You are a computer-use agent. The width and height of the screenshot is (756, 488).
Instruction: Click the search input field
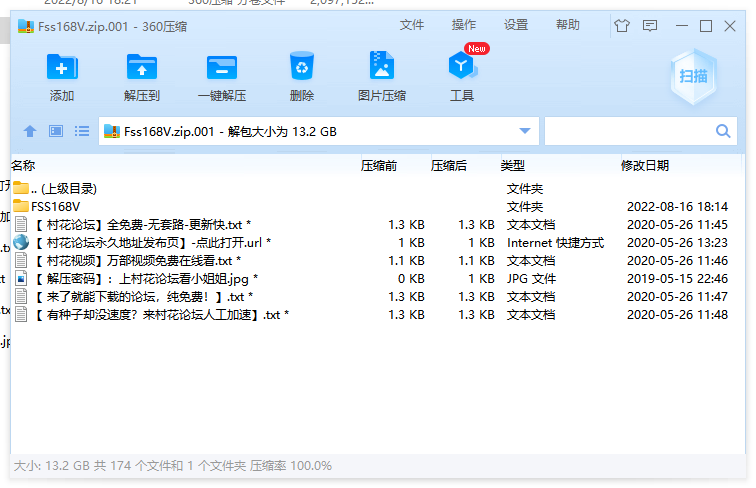click(628, 131)
